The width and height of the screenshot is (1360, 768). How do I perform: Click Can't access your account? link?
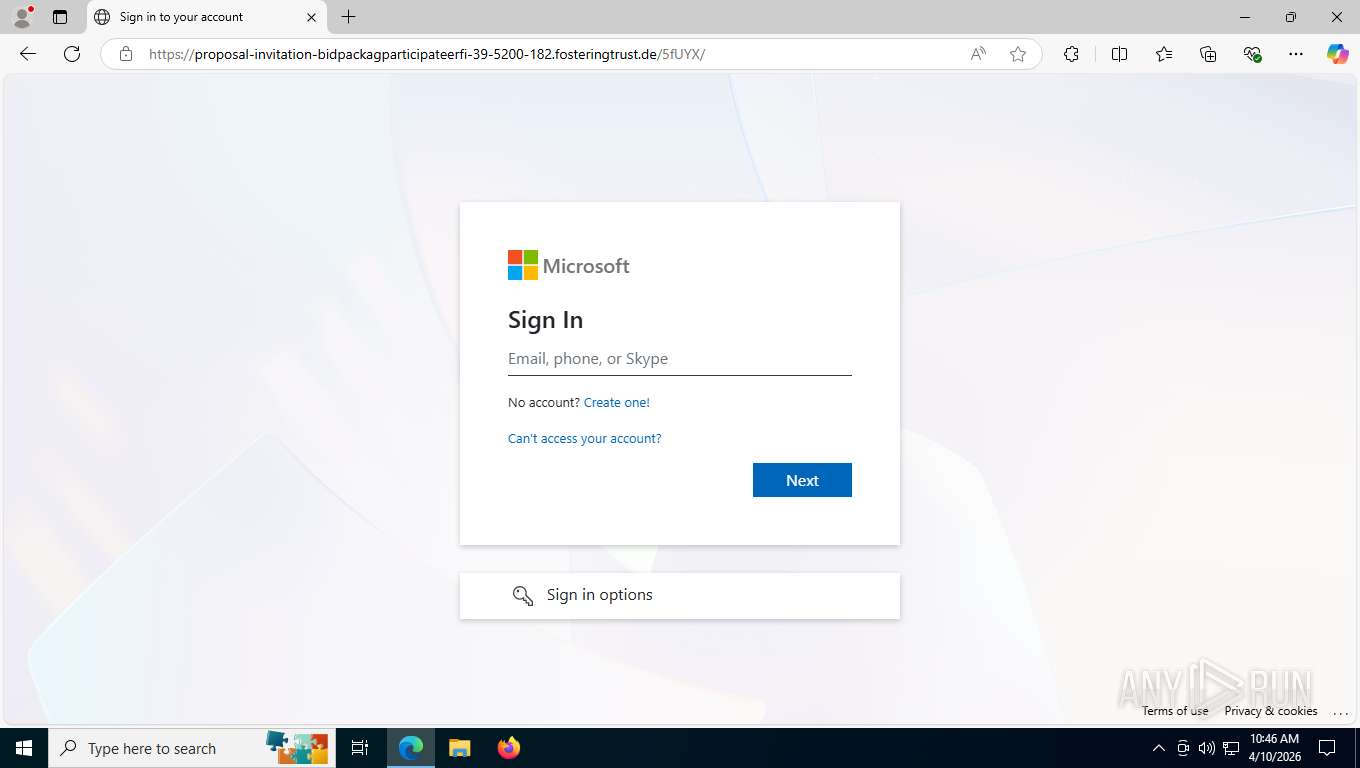[x=584, y=438]
